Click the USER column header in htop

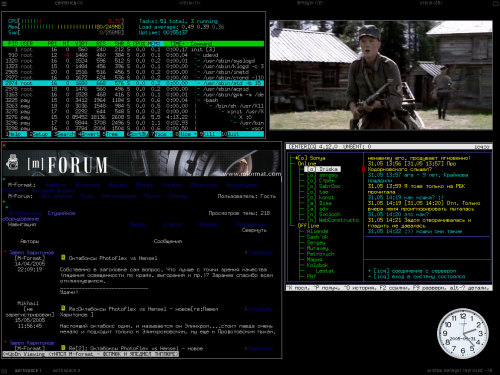[x=27, y=44]
